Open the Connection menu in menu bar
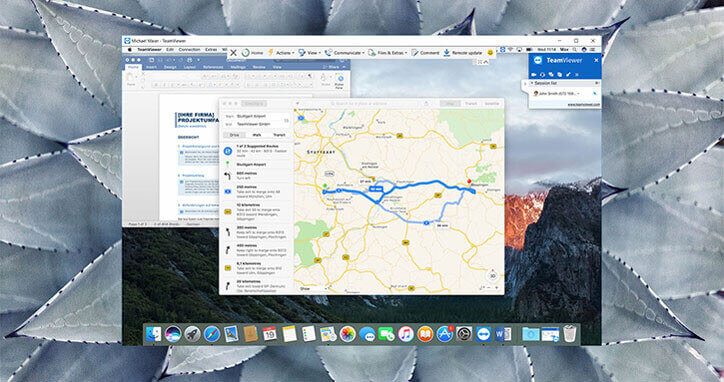The image size is (724, 382). [189, 49]
